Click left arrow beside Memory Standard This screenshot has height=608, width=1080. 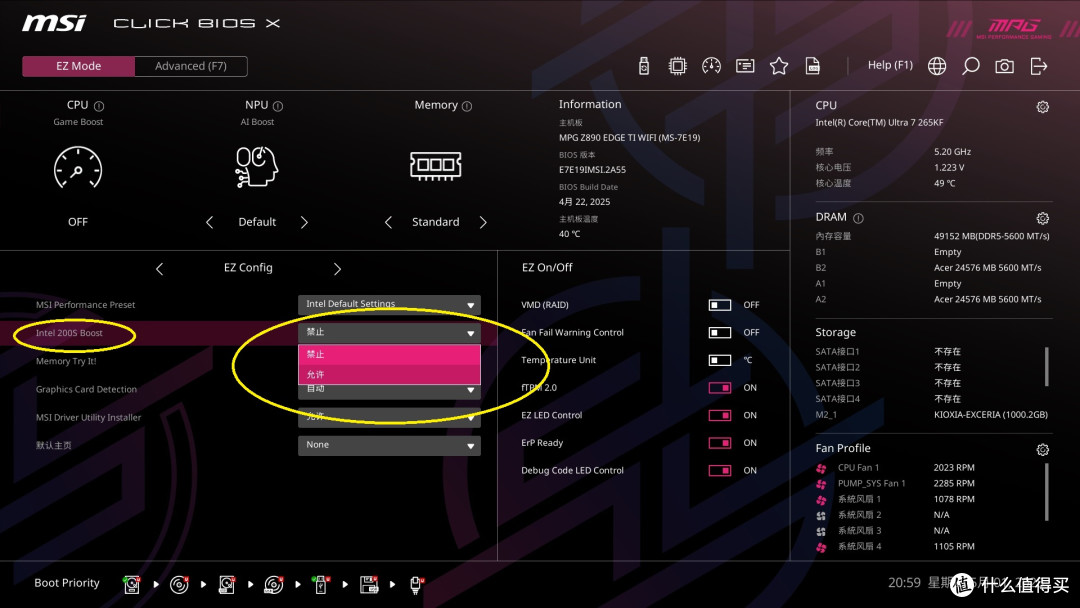(388, 222)
